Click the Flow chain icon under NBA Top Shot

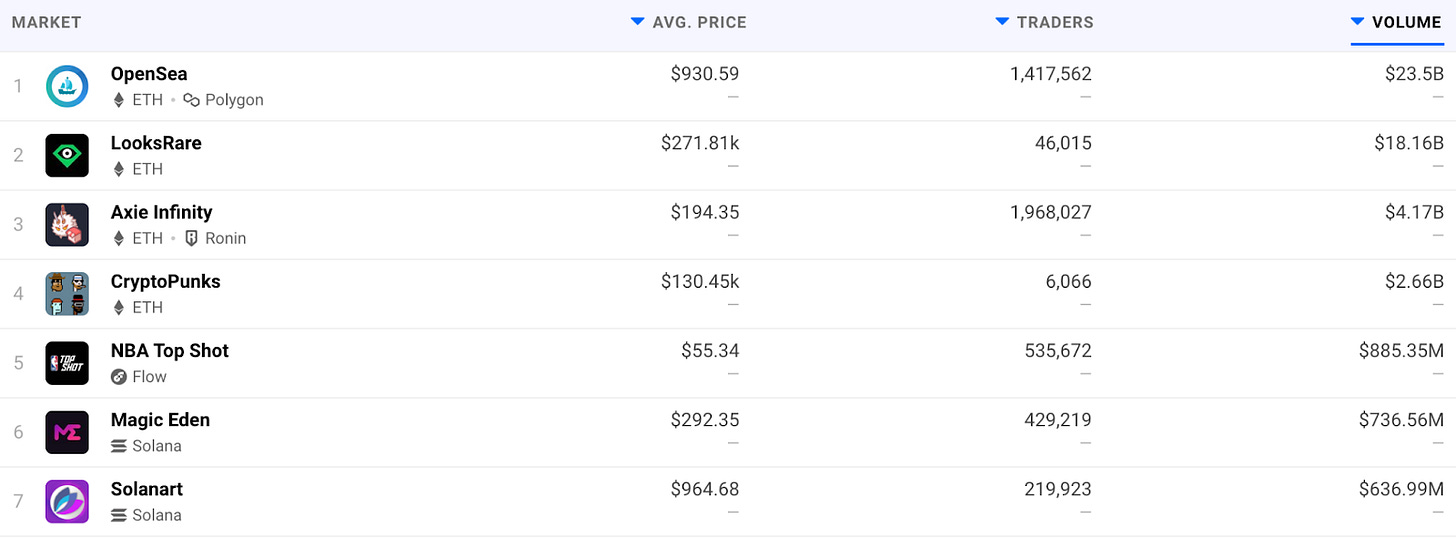(x=119, y=377)
